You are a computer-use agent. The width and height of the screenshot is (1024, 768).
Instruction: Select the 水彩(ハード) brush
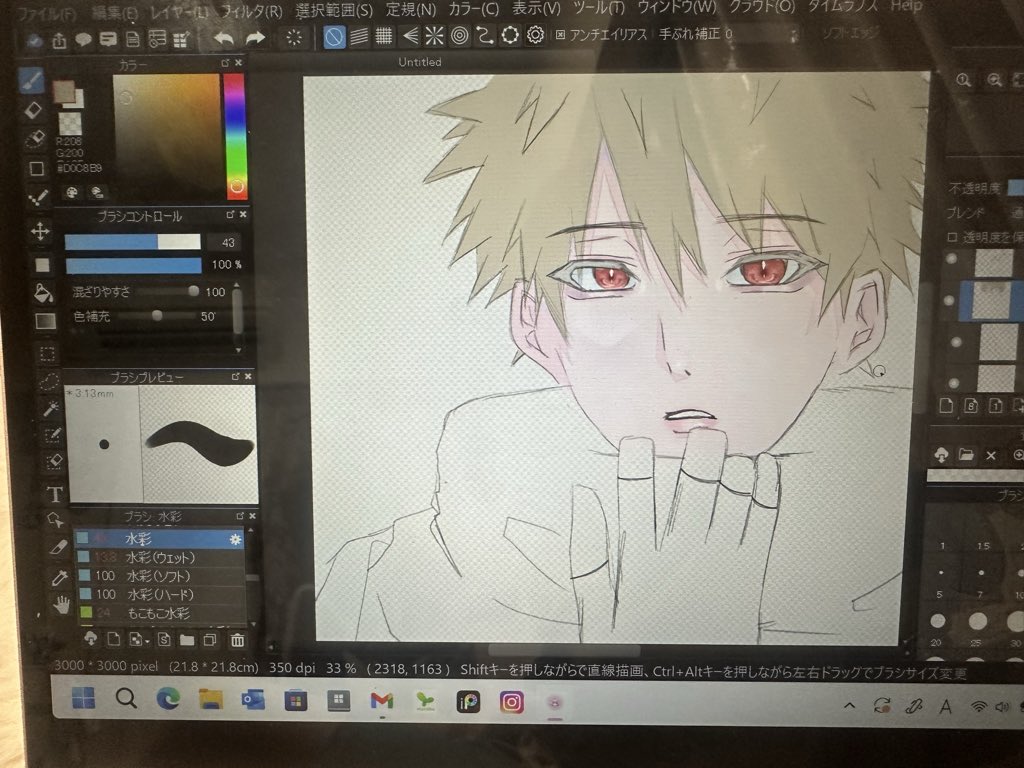pos(162,594)
